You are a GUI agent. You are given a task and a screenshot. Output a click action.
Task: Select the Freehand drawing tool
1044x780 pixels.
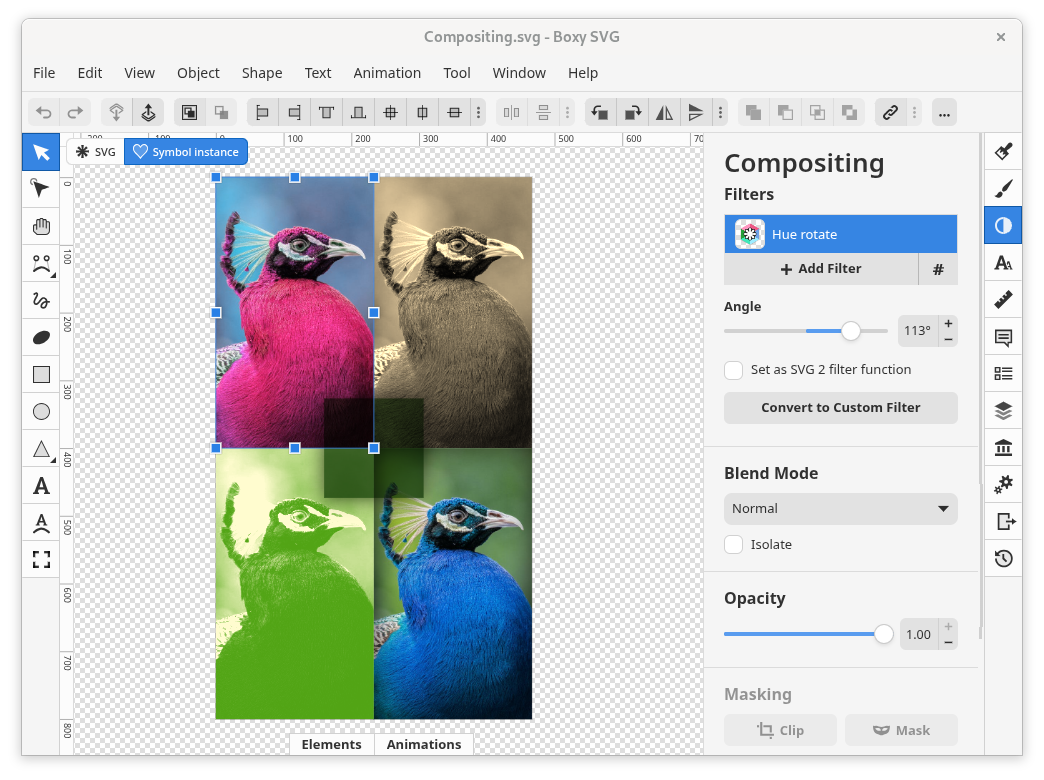[x=41, y=300]
